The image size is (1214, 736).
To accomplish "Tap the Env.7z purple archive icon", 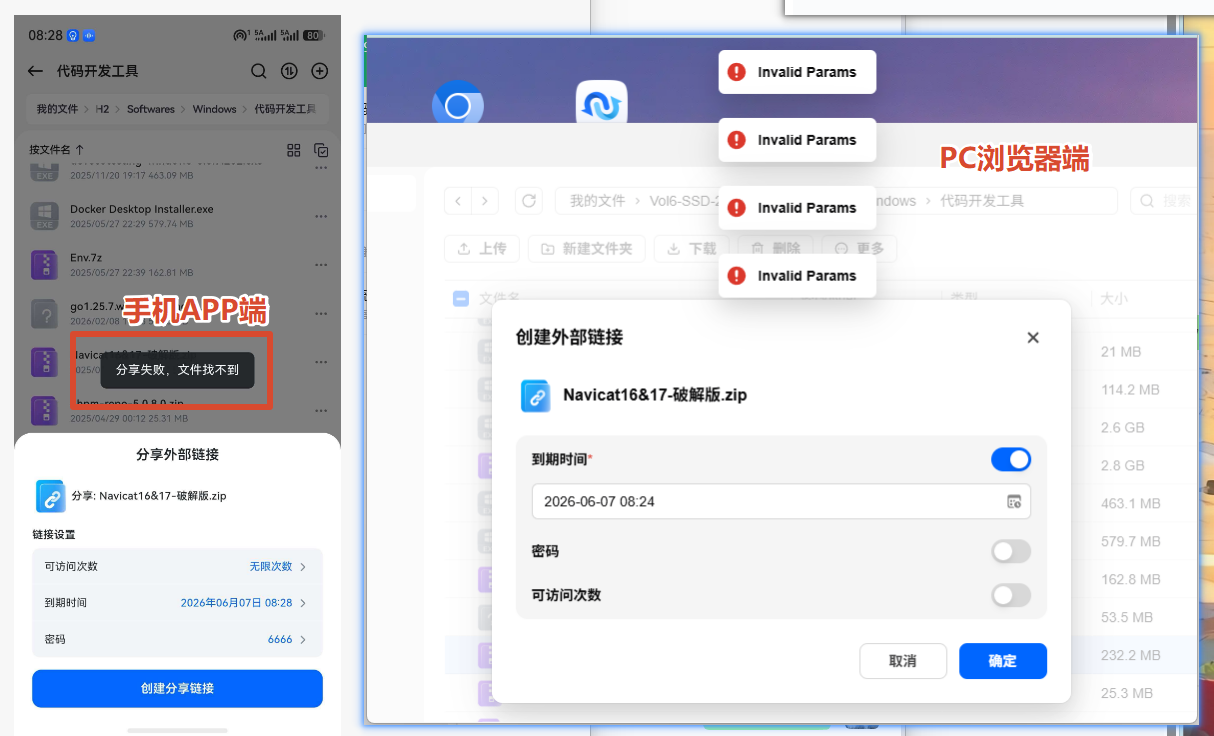I will (x=44, y=264).
